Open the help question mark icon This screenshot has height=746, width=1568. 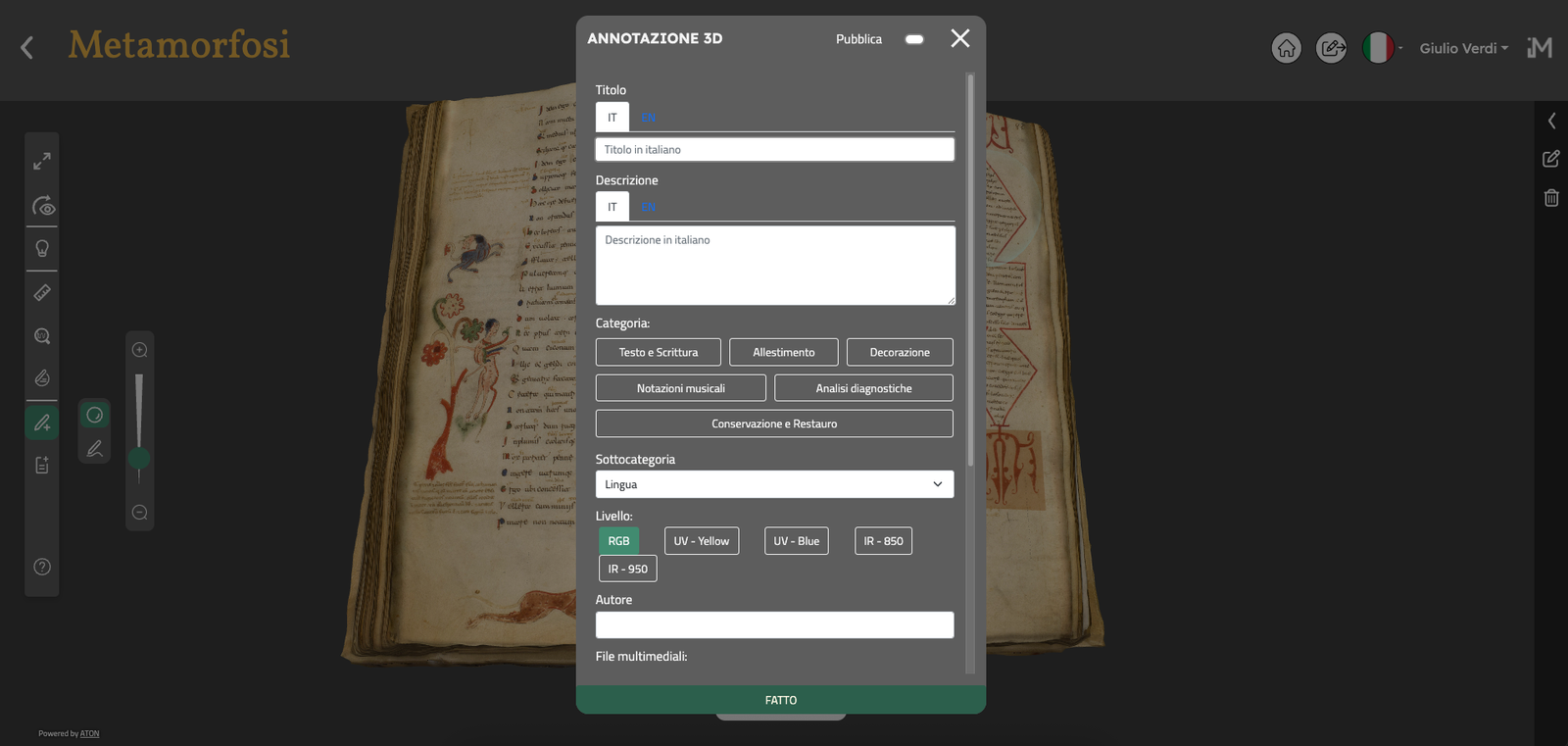click(x=42, y=567)
